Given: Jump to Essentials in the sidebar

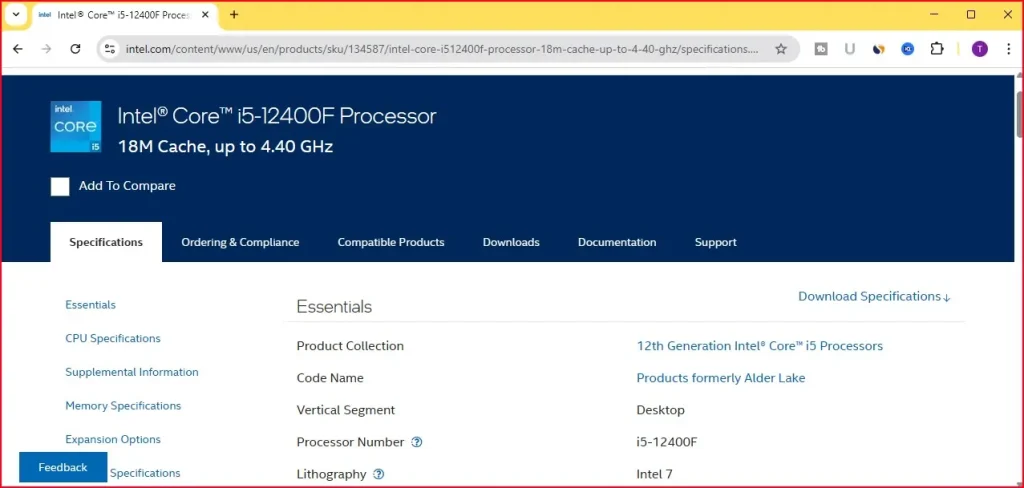Looking at the screenshot, I should click(90, 305).
